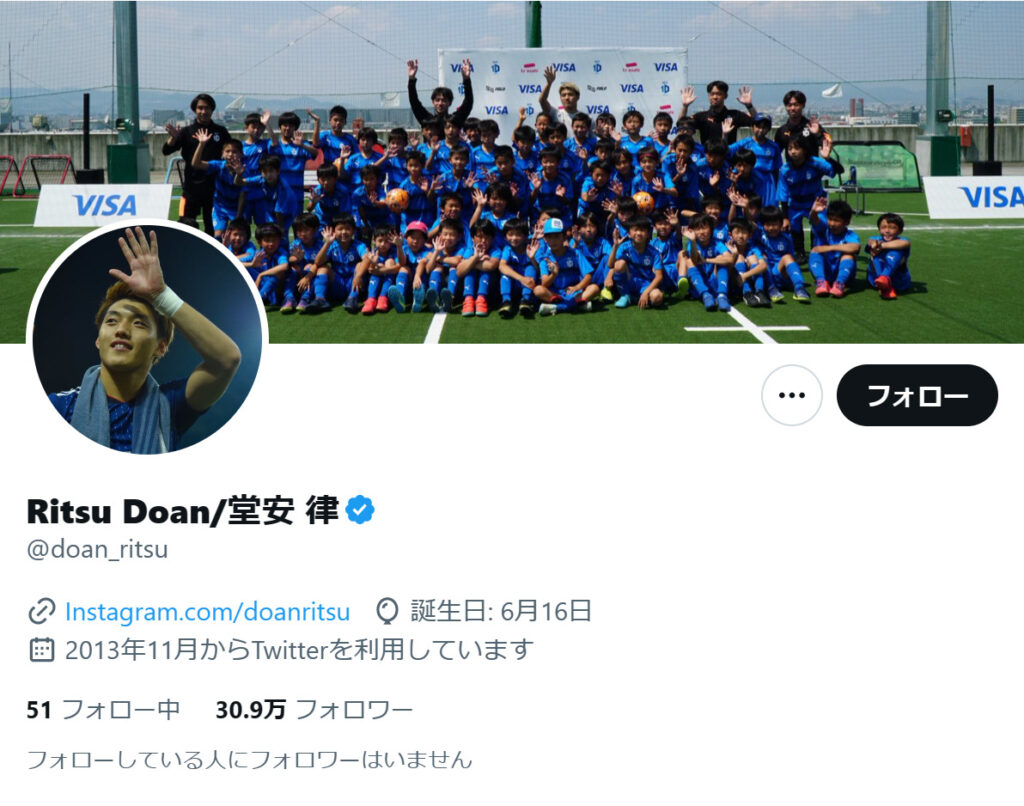Click the left VISA signboard in banner
Viewport: 1024px width, 806px height.
coord(103,205)
